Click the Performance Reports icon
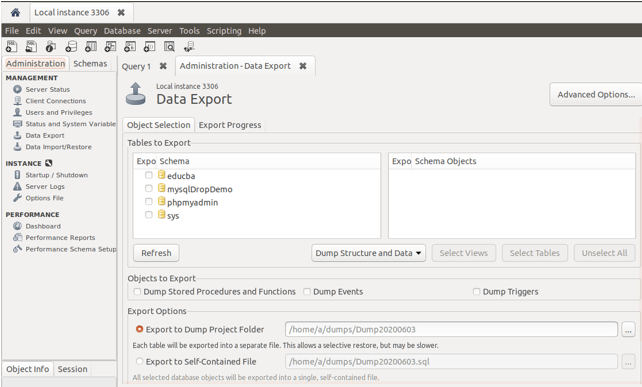642x387 pixels. 17,237
